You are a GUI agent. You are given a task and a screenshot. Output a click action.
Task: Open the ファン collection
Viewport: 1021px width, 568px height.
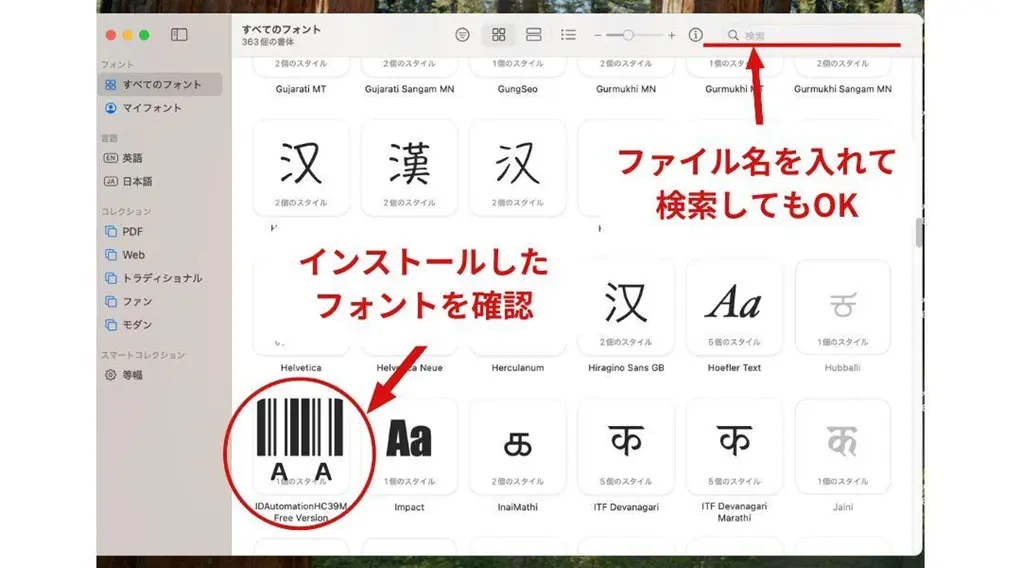[x=160, y=302]
